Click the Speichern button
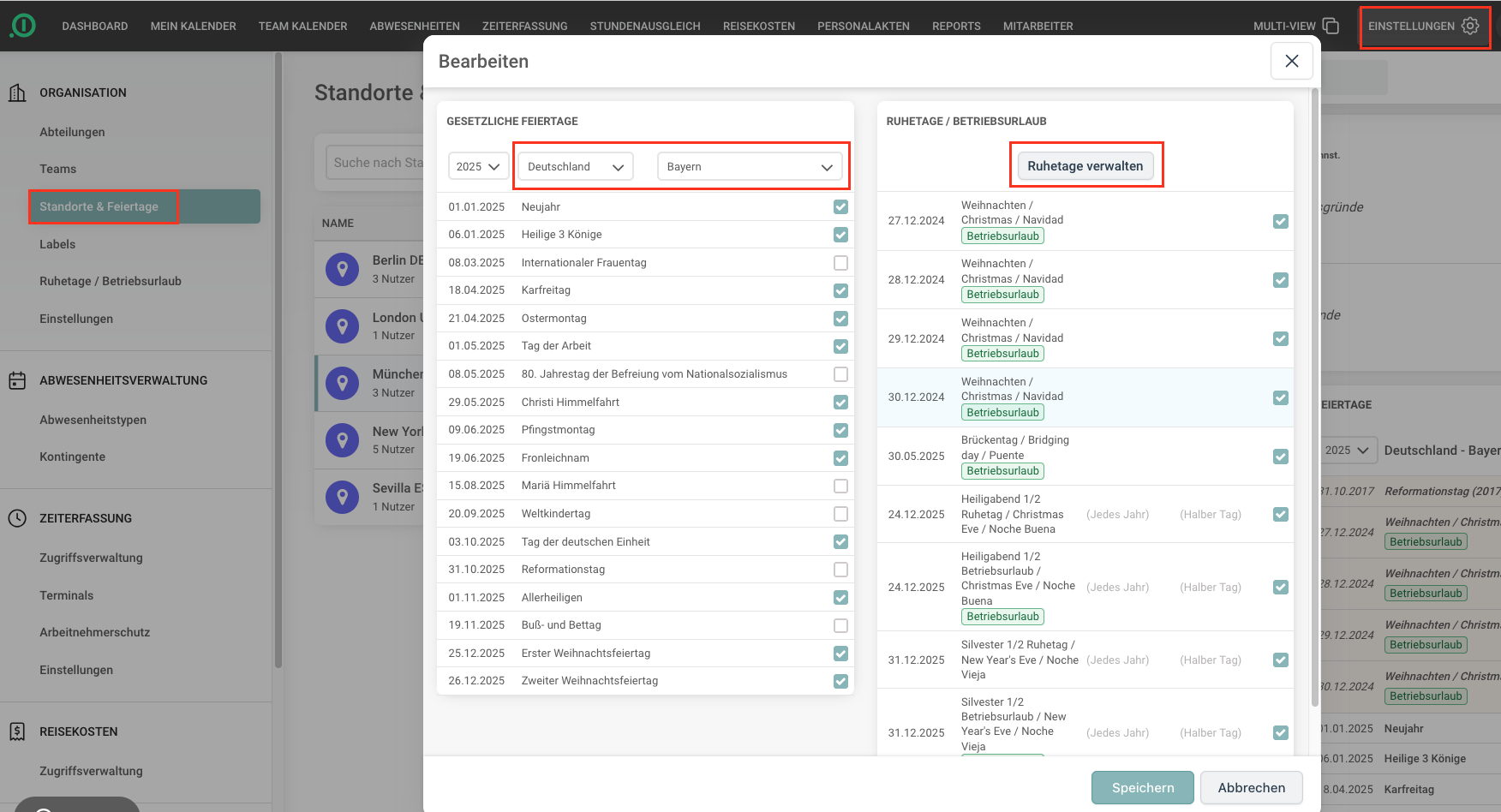 coord(1143,788)
